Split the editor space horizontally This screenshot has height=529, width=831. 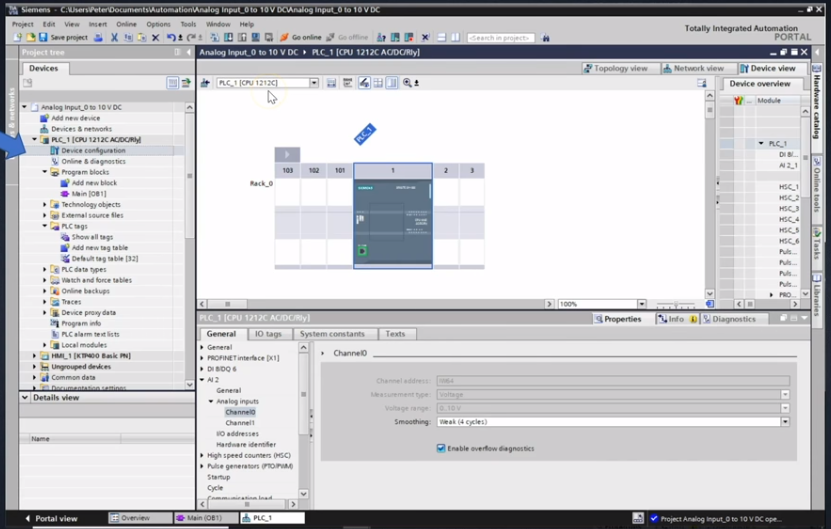point(441,38)
